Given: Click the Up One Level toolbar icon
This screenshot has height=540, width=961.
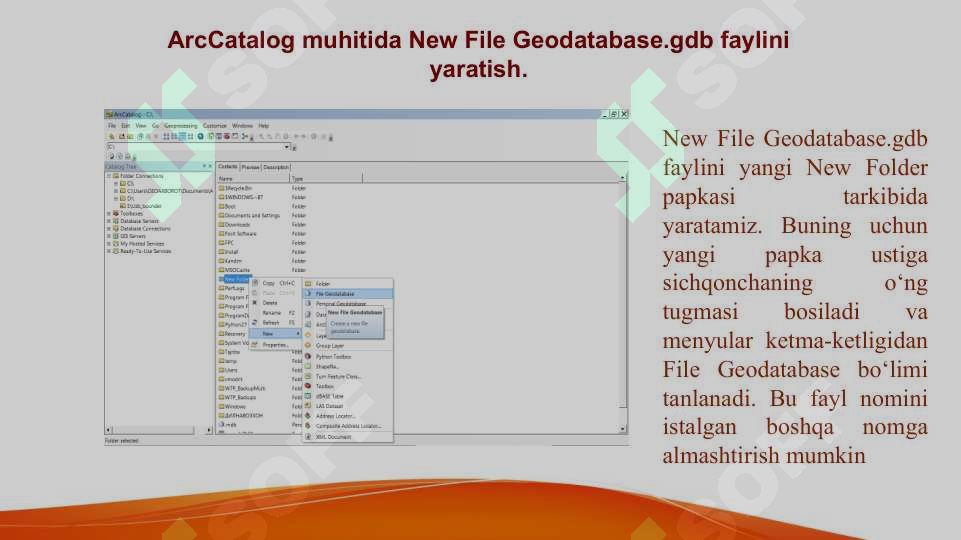Looking at the screenshot, I should 112,137.
